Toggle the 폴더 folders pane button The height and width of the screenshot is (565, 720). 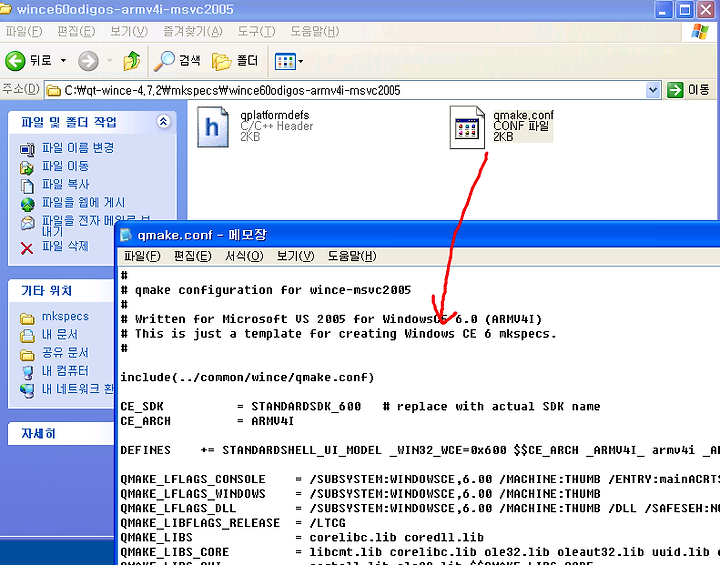235,61
